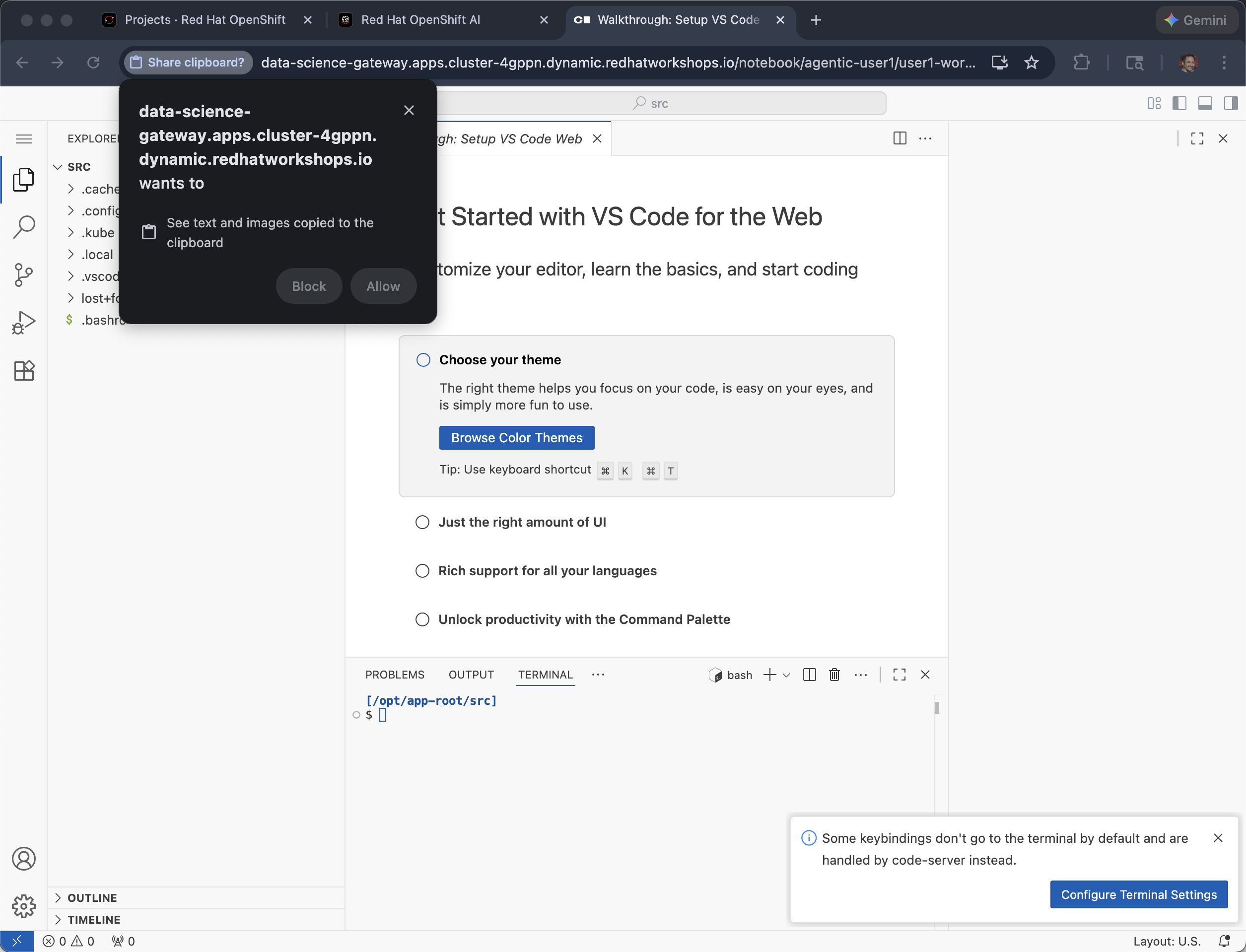Open the Extensions view
Image resolution: width=1246 pixels, height=952 pixels.
pyautogui.click(x=24, y=371)
